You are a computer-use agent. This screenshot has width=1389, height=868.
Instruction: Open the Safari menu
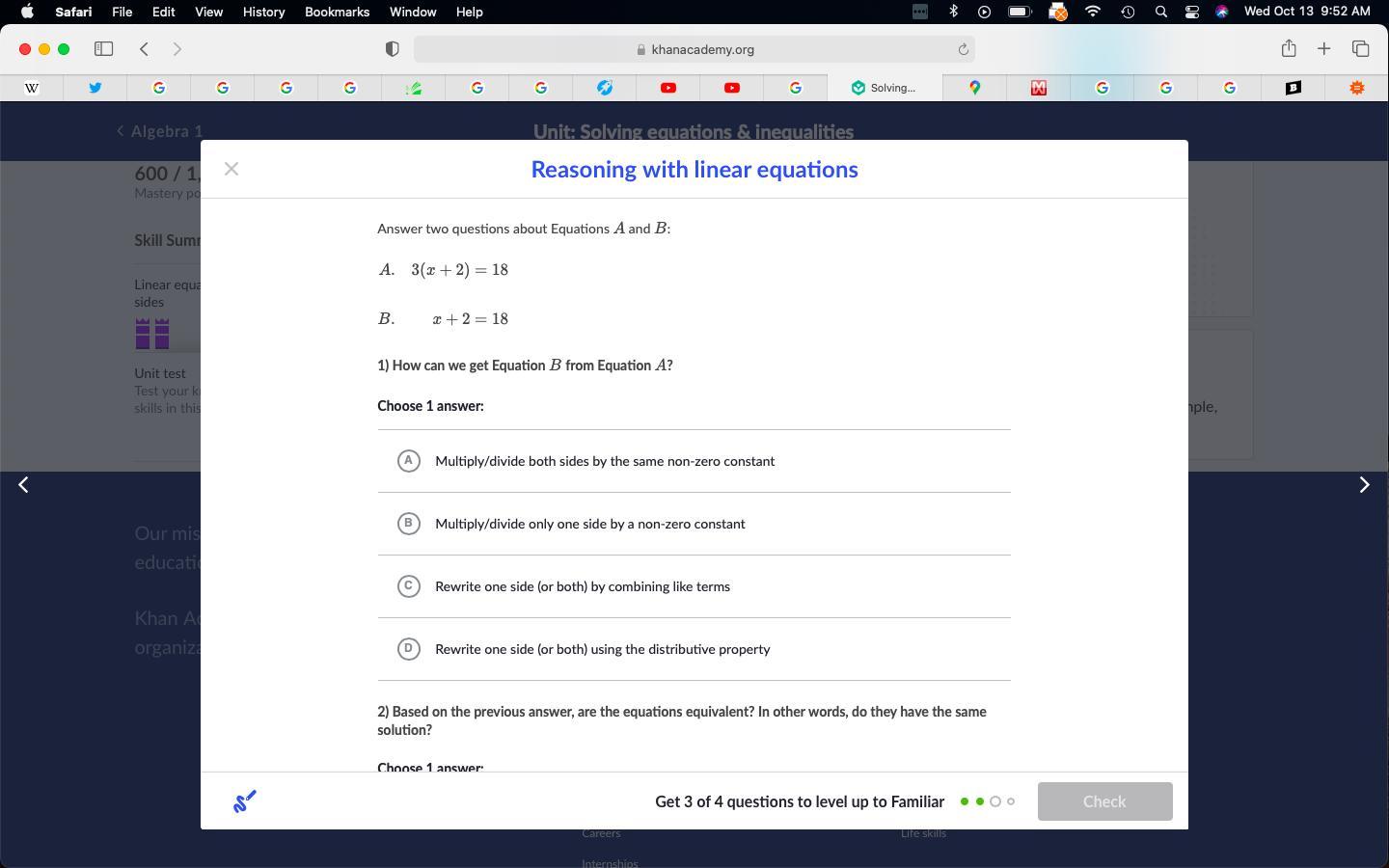click(73, 12)
